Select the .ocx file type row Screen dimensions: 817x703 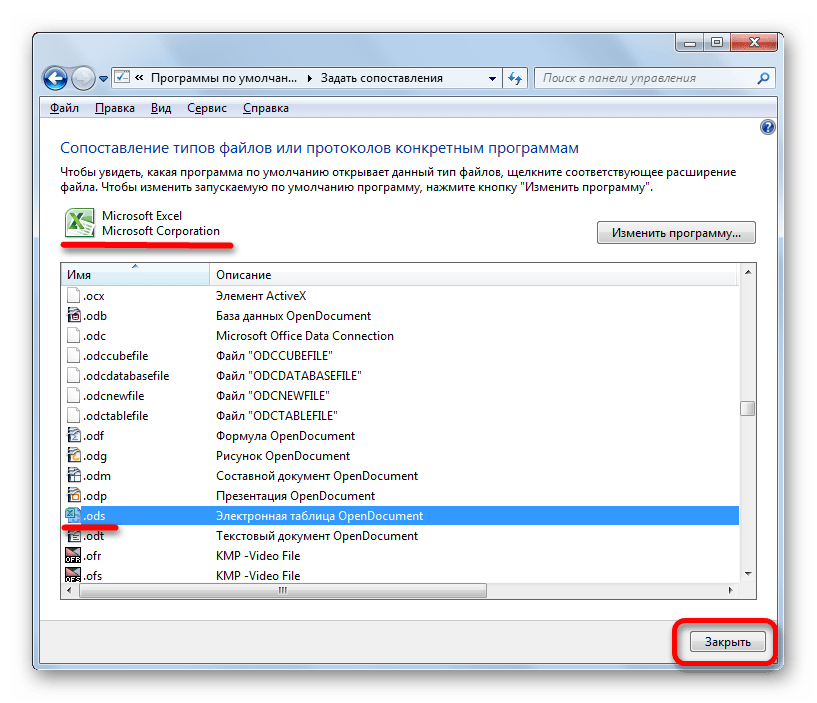tap(400, 296)
